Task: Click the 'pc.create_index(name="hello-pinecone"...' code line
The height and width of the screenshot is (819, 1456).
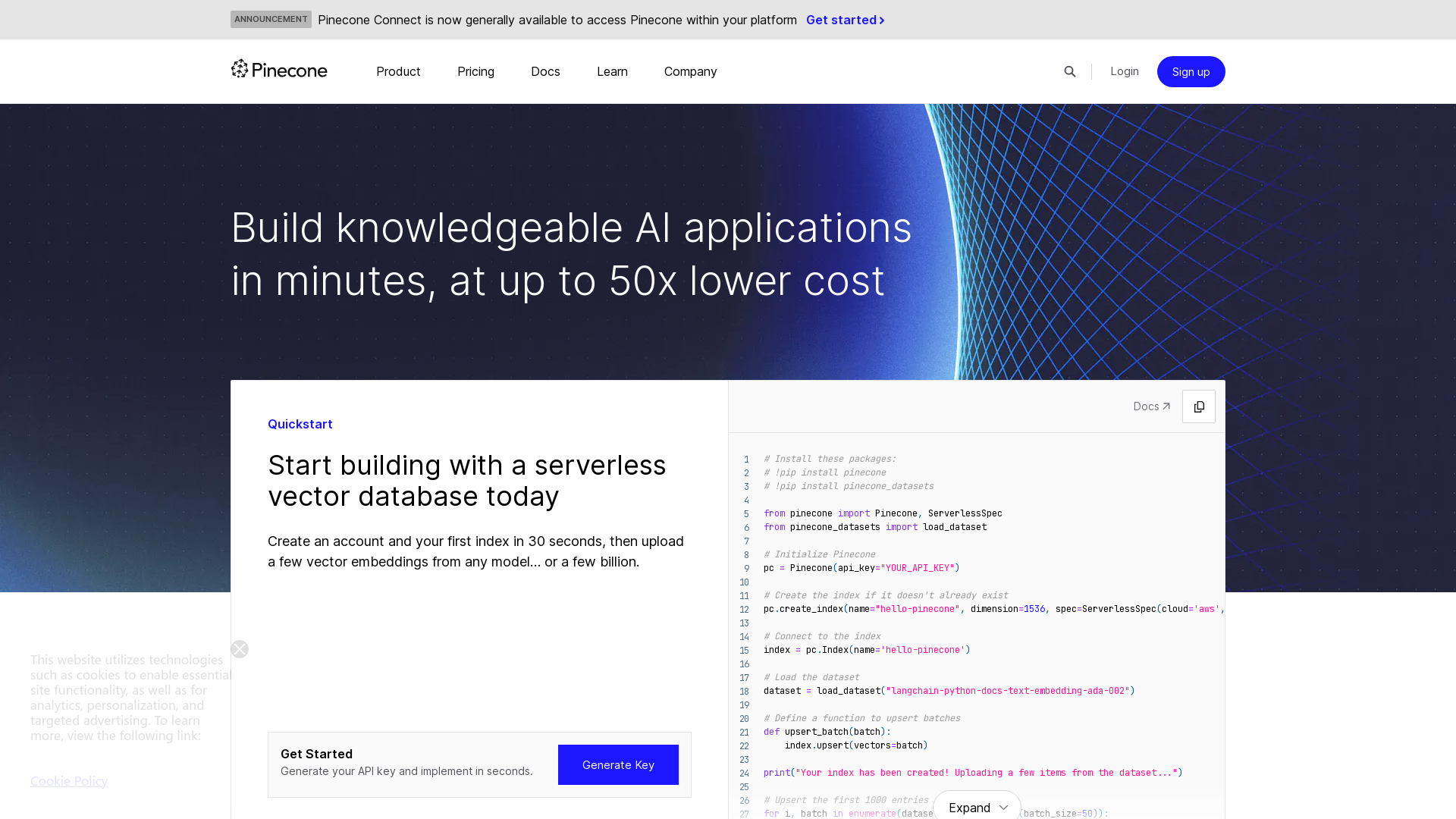Action: click(x=994, y=609)
